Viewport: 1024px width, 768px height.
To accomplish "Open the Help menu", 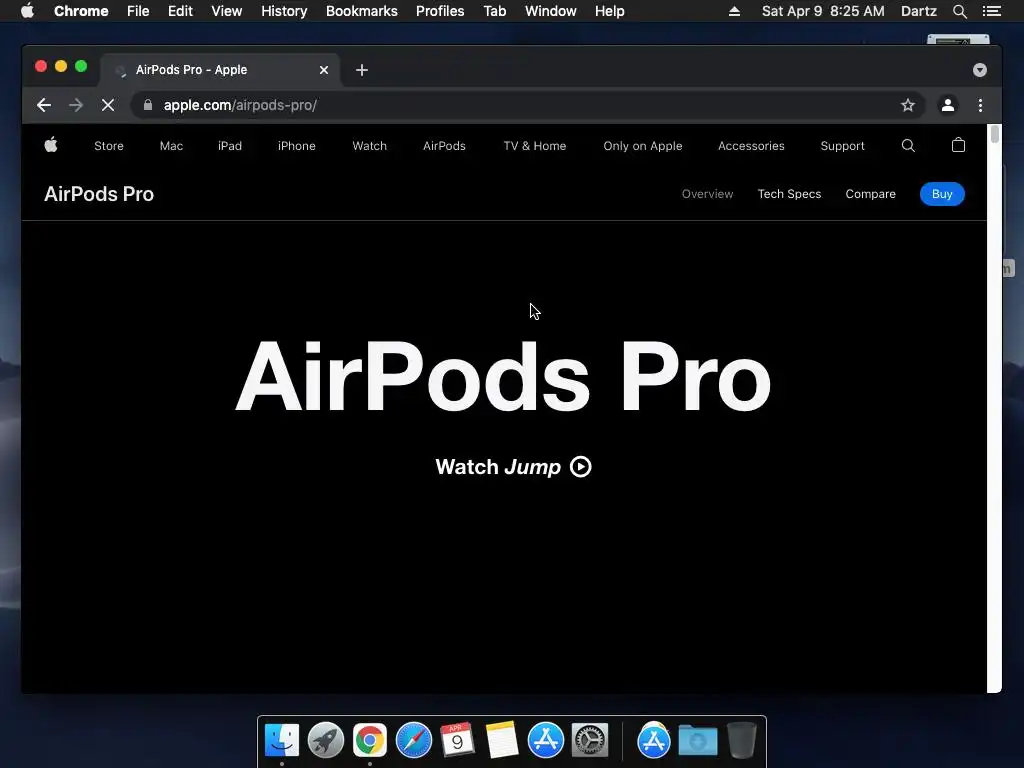I will pos(609,11).
